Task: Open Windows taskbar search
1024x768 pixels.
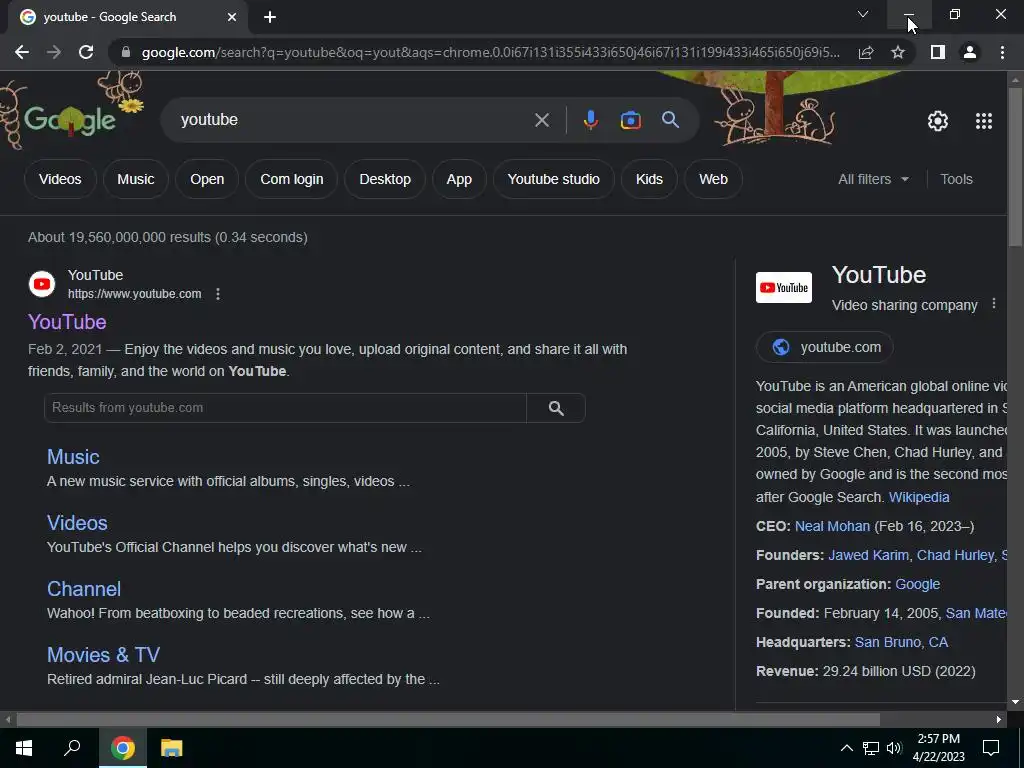Action: 72,748
